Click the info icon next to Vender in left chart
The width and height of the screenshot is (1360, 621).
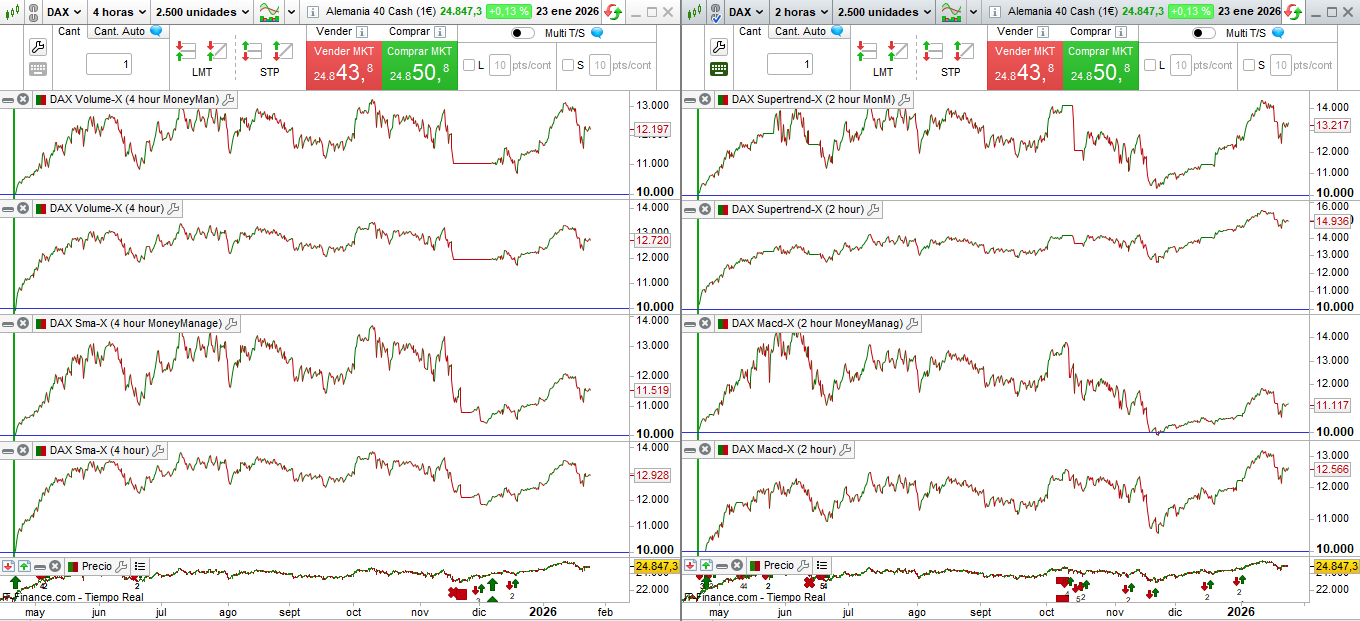[x=362, y=32]
